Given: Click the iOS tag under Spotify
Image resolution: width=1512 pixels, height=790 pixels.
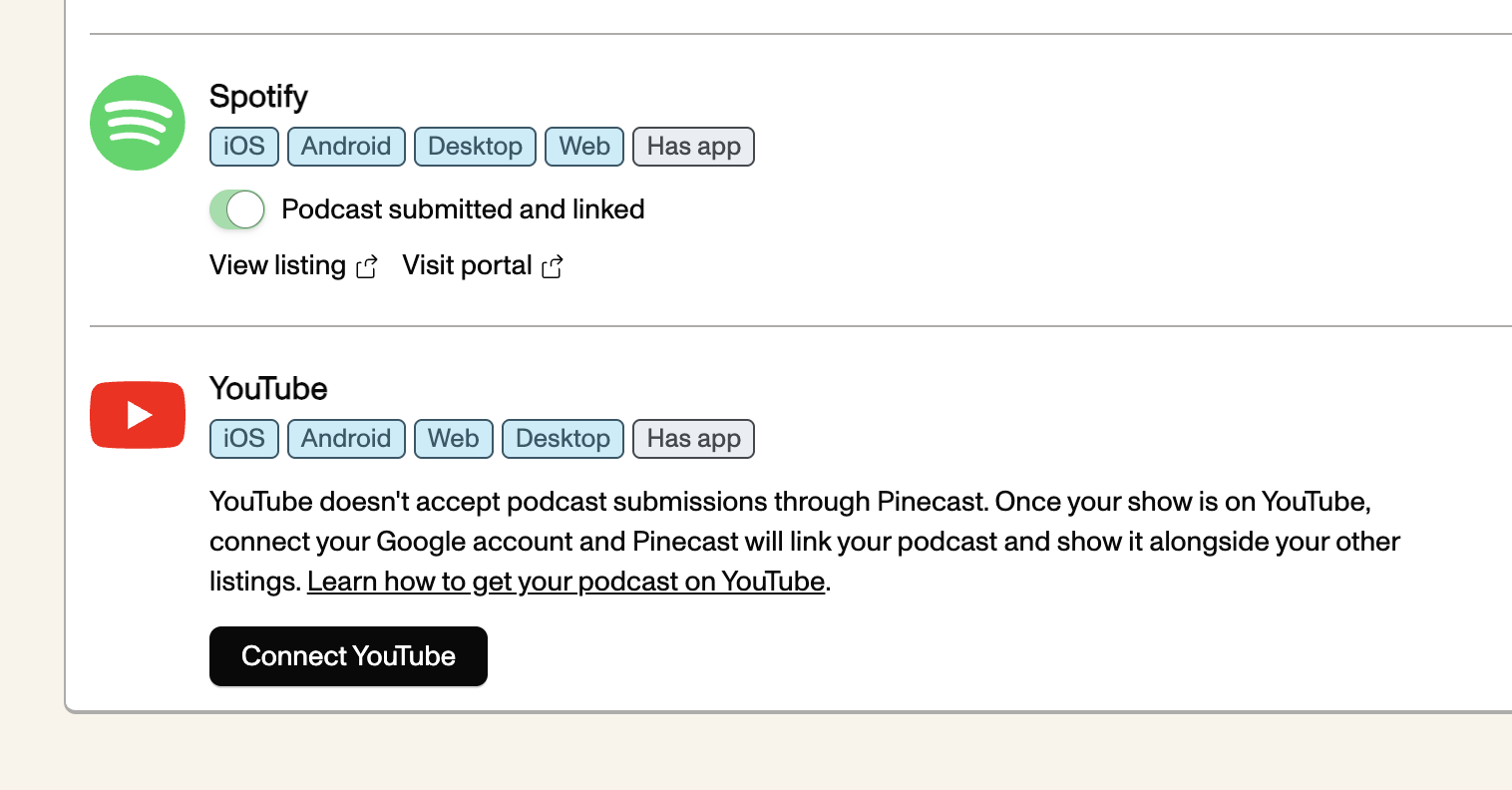Looking at the screenshot, I should [x=244, y=147].
